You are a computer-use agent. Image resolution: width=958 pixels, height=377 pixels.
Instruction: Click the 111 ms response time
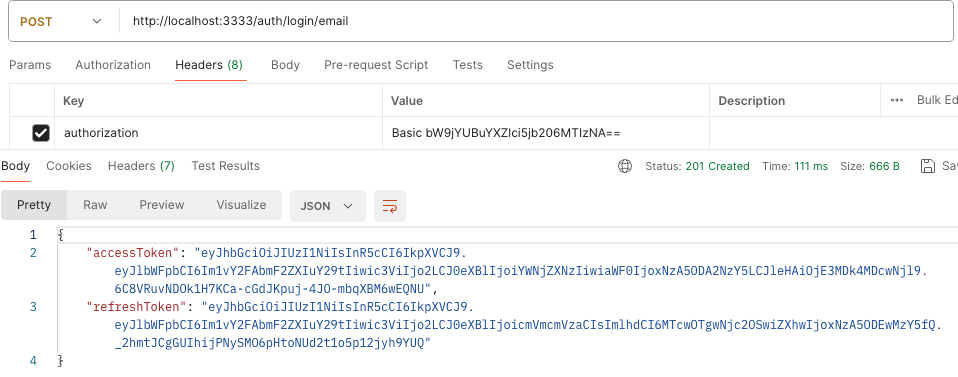811,166
